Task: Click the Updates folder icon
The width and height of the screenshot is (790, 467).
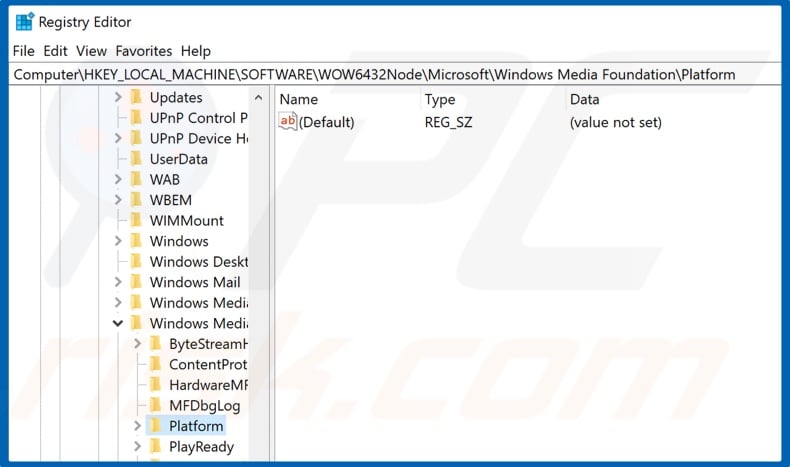Action: click(x=136, y=97)
